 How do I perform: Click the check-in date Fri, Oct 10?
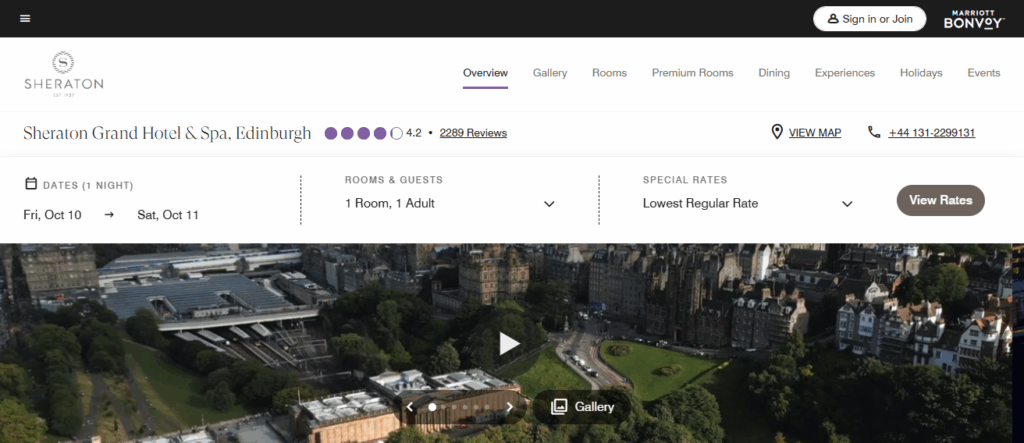[x=53, y=215]
